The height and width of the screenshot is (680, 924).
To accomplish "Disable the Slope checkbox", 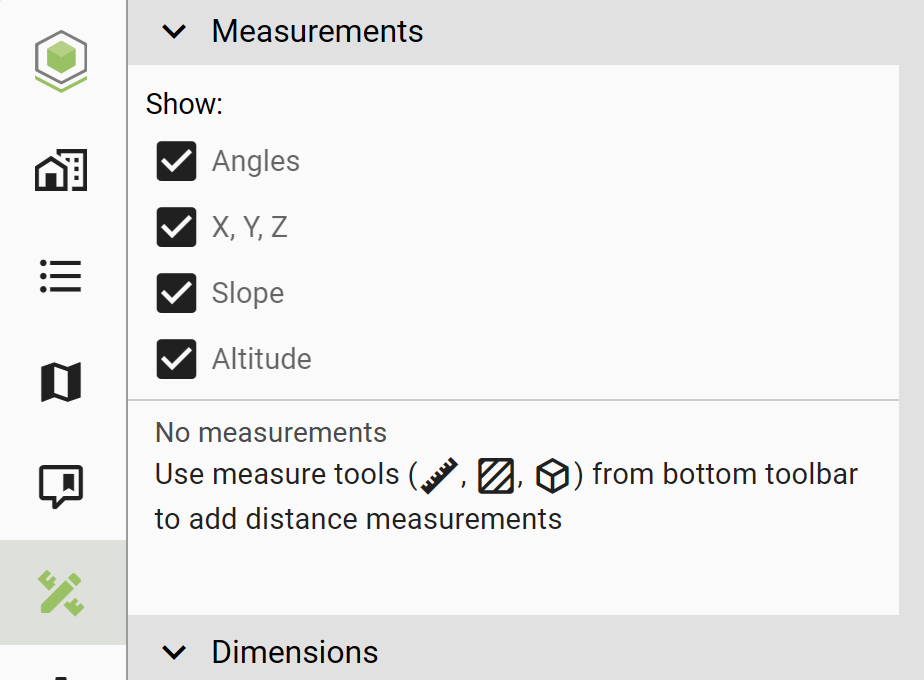I will click(176, 293).
